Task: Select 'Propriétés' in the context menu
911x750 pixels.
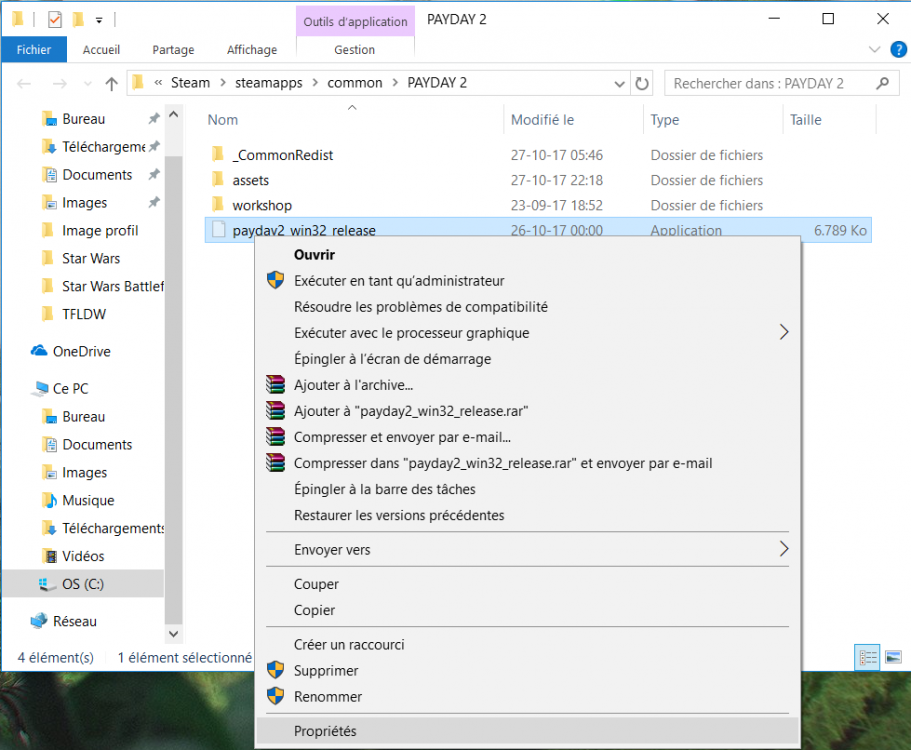Action: point(325,731)
